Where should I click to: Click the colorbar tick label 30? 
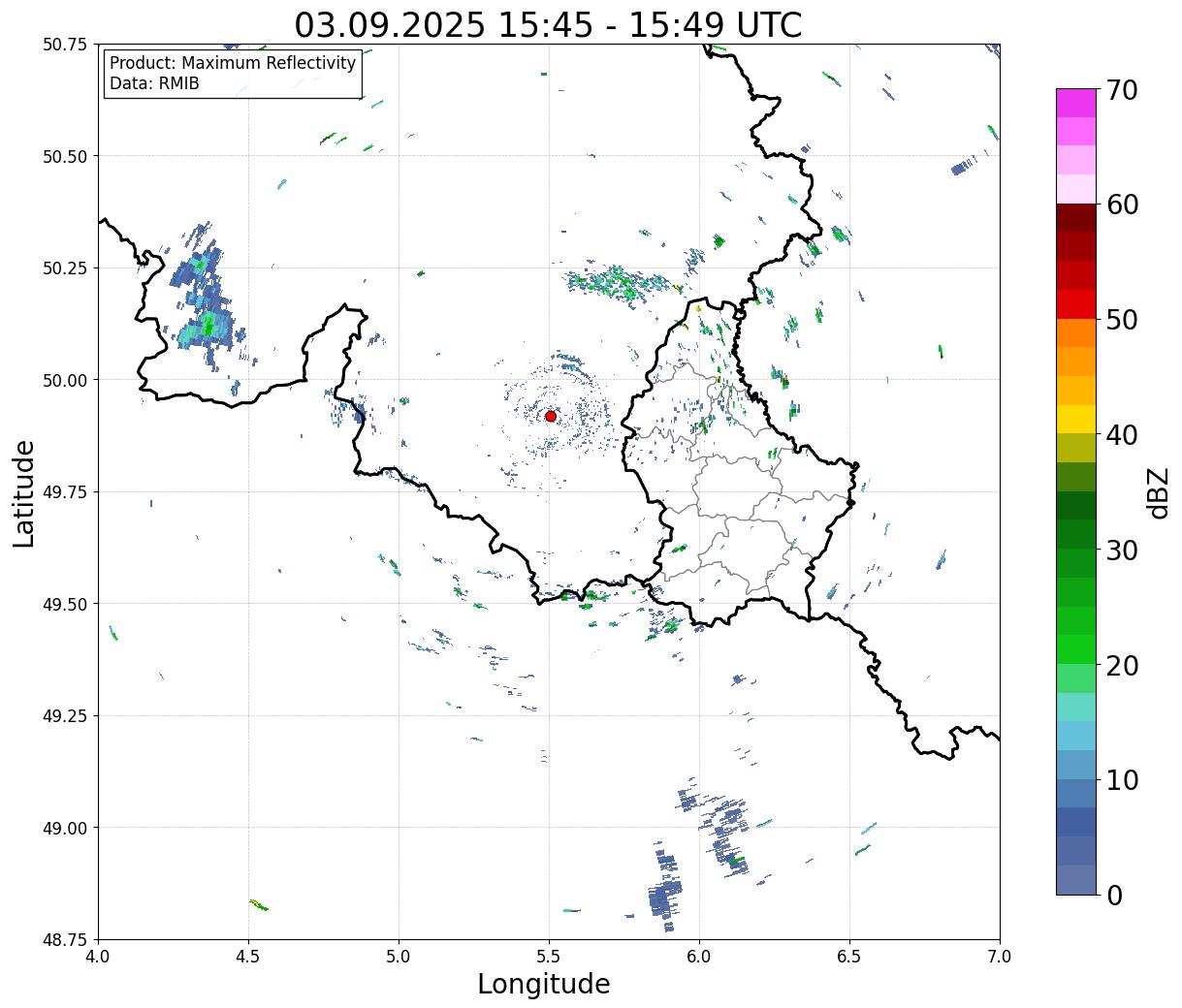click(1122, 550)
